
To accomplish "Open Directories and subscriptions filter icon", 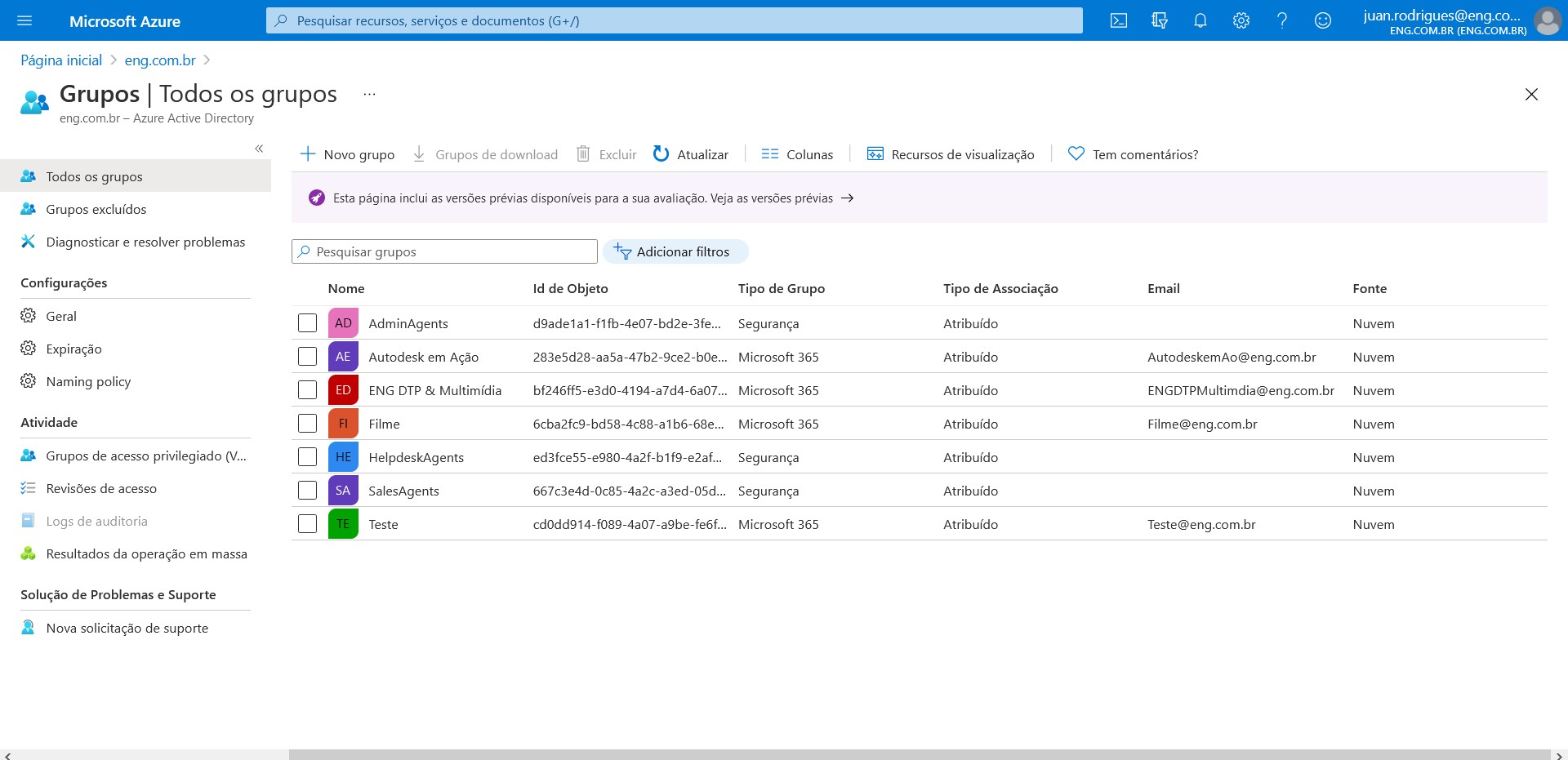I will pyautogui.click(x=1160, y=20).
